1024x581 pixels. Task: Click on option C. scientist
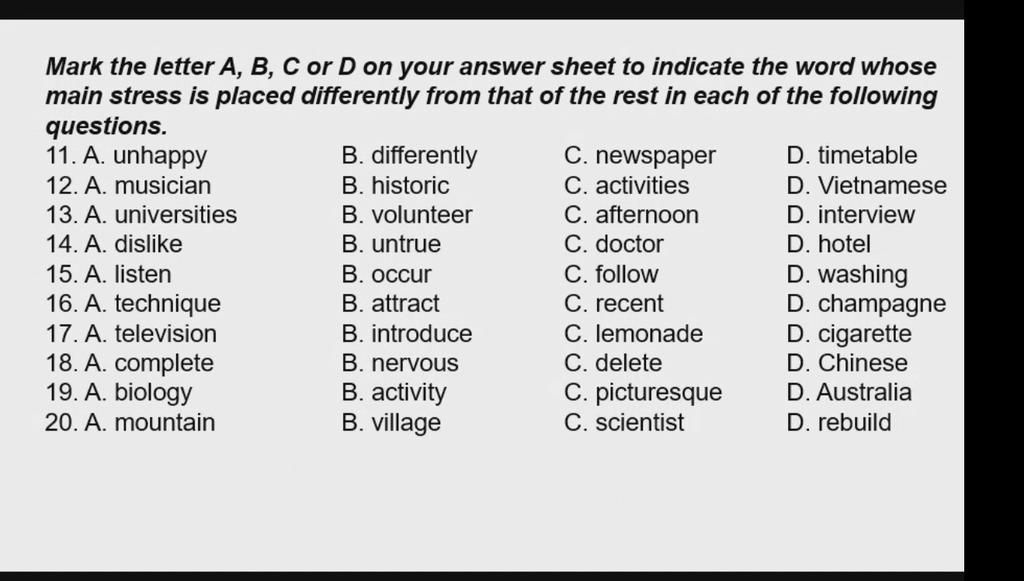coord(624,422)
